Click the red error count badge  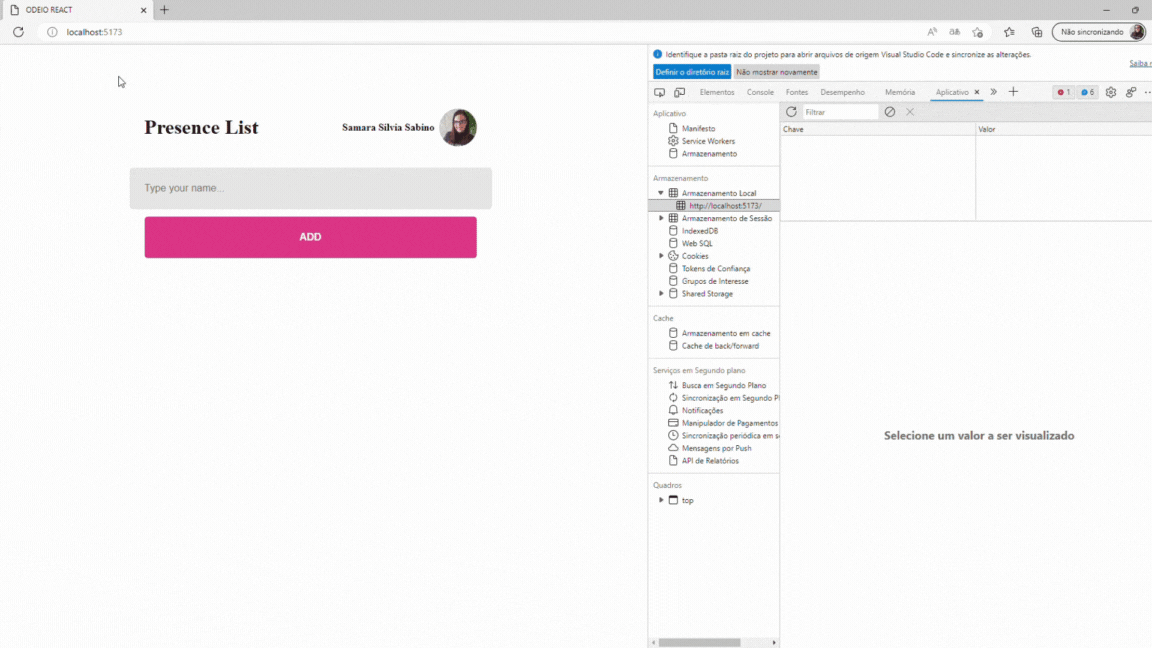pyautogui.click(x=1063, y=91)
